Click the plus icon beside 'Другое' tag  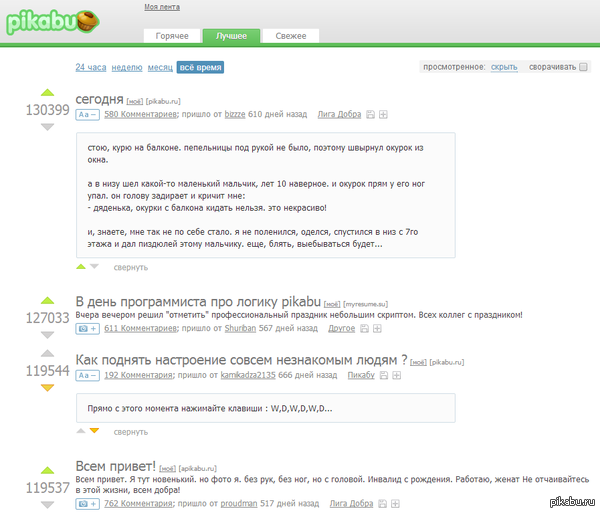[376, 328]
